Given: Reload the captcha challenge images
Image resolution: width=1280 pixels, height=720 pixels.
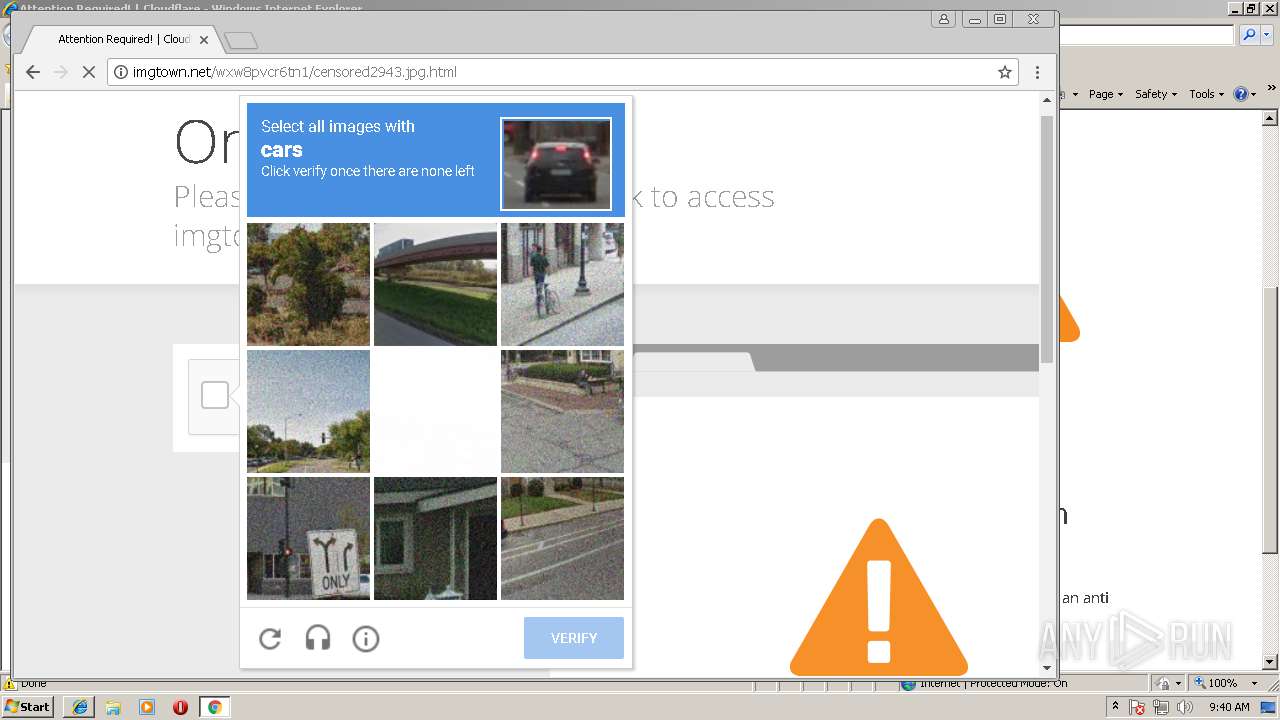Looking at the screenshot, I should (270, 638).
